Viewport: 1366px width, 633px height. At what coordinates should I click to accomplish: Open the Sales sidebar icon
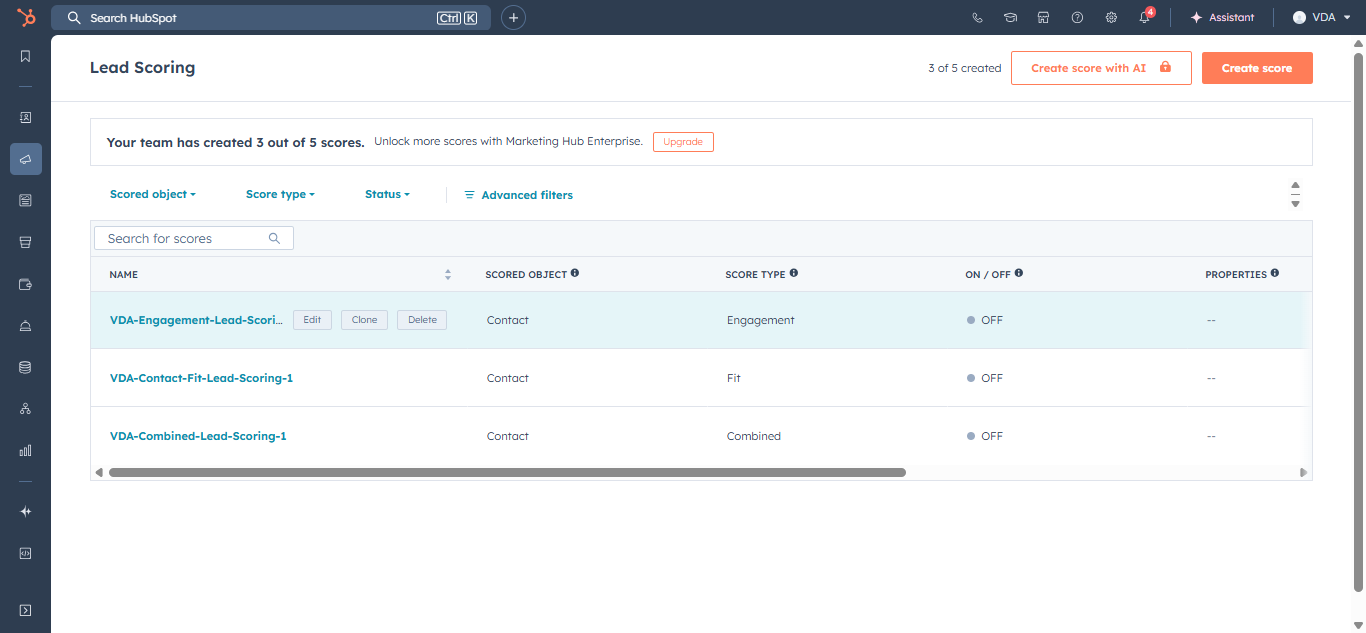[26, 242]
